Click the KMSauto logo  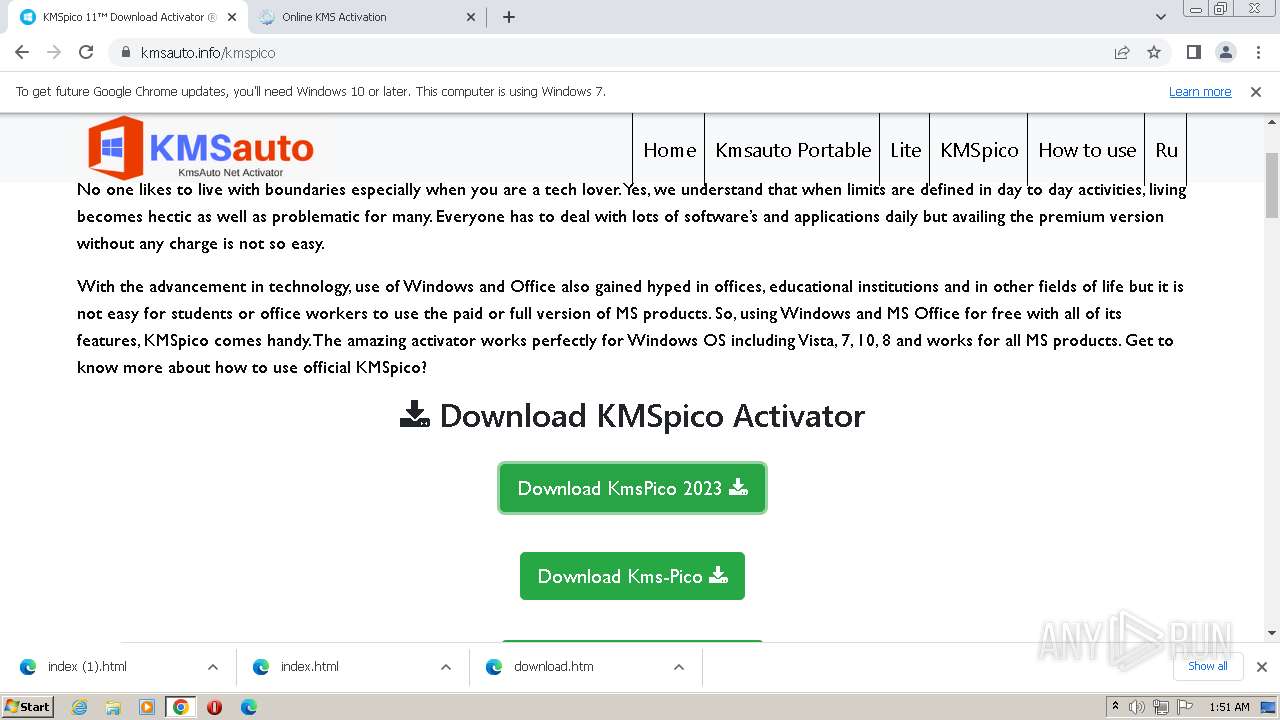pyautogui.click(x=201, y=147)
